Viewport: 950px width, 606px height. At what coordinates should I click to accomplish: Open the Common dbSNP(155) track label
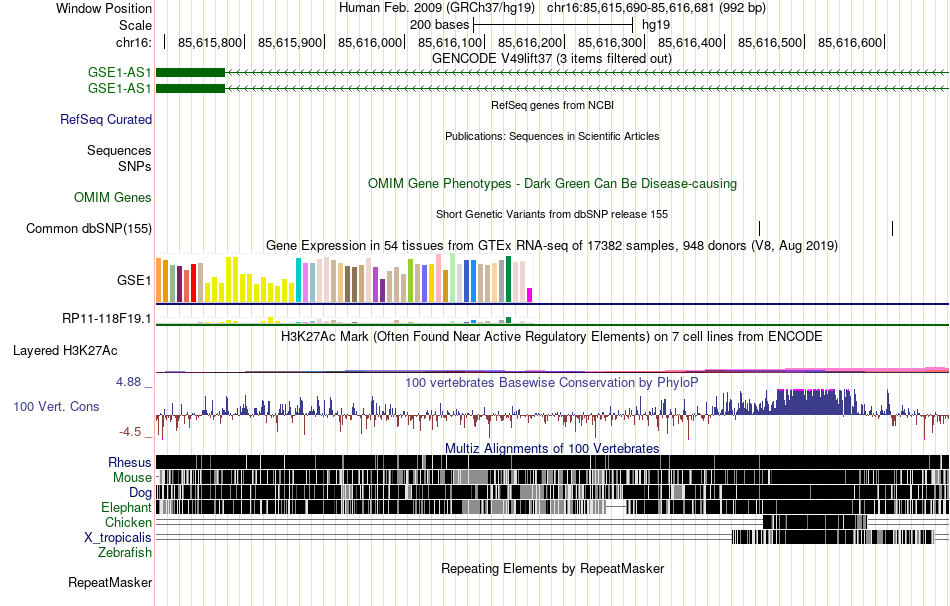[x=89, y=228]
